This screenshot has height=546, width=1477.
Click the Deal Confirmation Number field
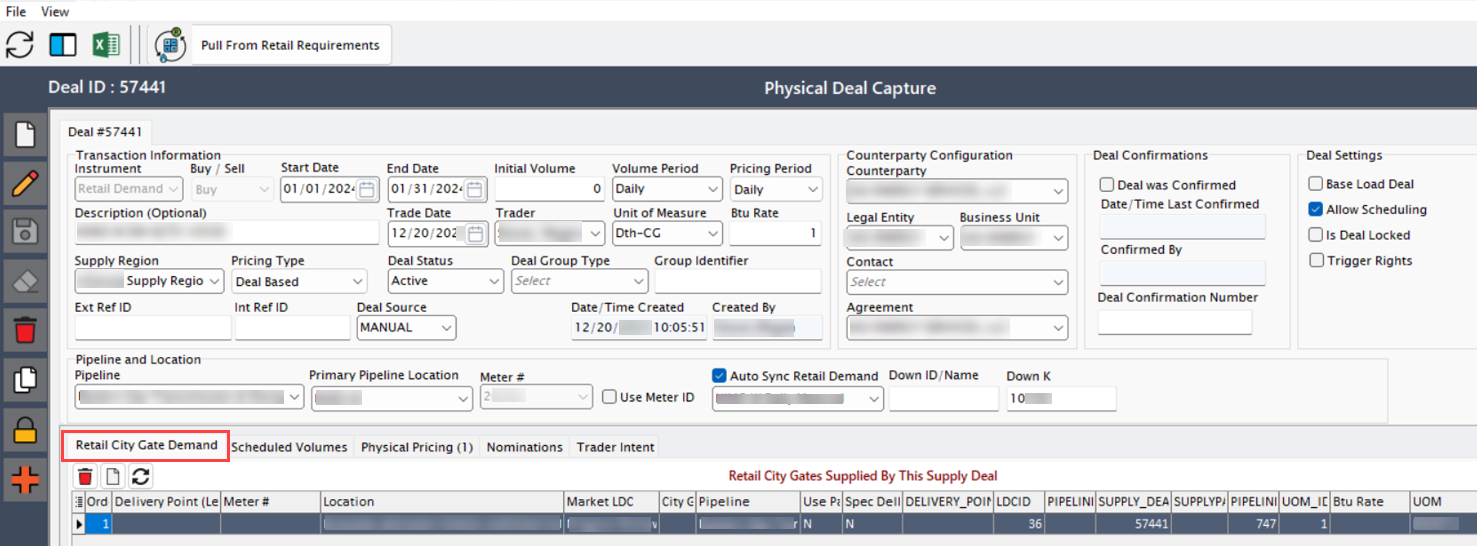(x=1175, y=322)
